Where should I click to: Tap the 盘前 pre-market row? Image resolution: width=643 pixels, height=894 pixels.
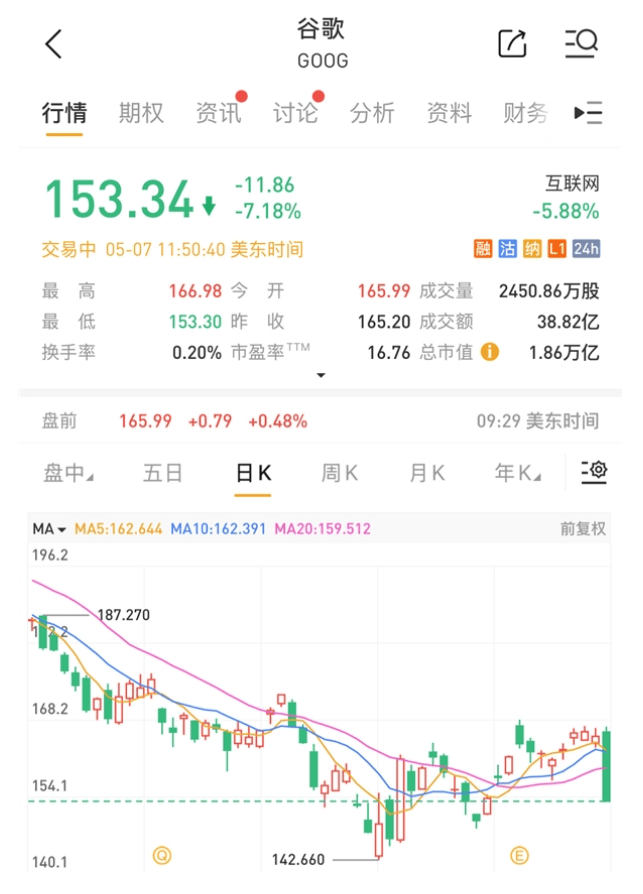tap(320, 421)
